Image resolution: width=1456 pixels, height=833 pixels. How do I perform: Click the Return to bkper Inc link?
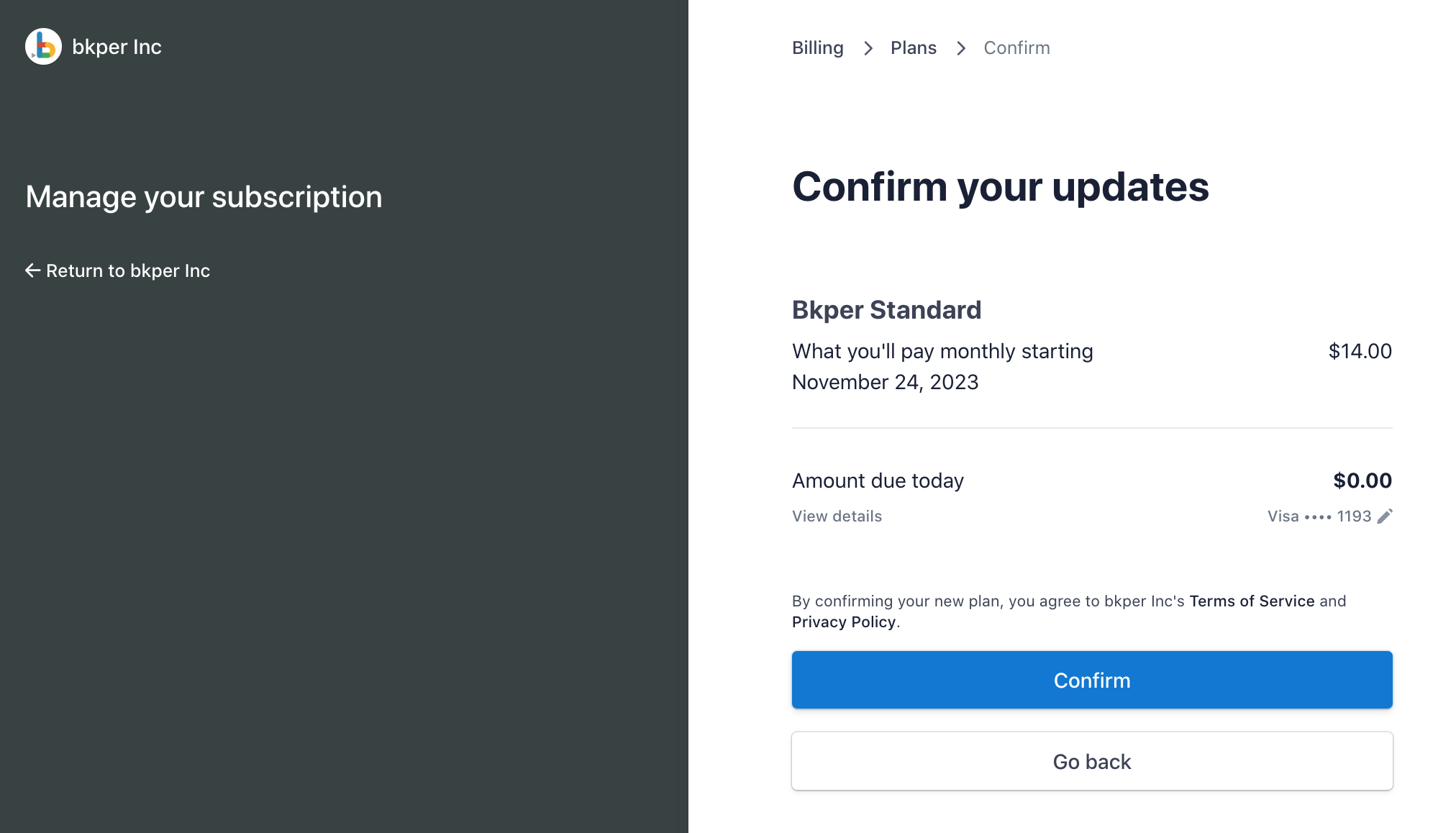(128, 270)
